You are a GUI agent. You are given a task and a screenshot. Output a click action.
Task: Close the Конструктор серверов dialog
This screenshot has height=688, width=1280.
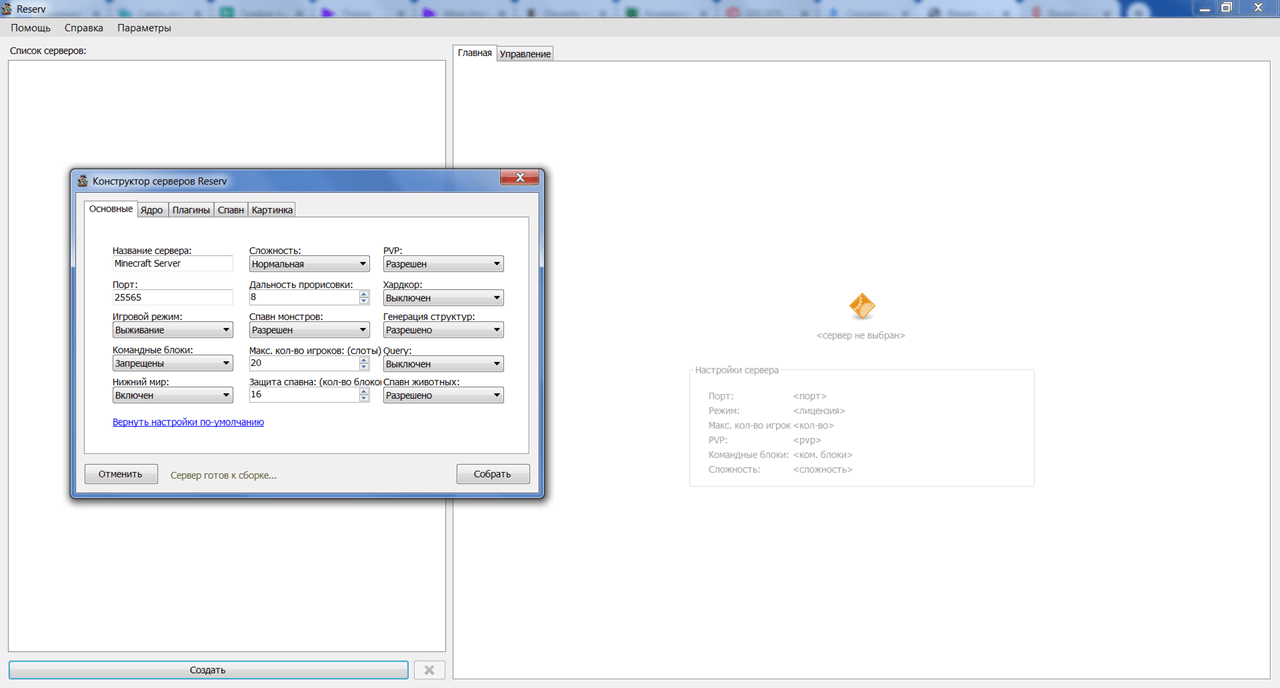(520, 178)
